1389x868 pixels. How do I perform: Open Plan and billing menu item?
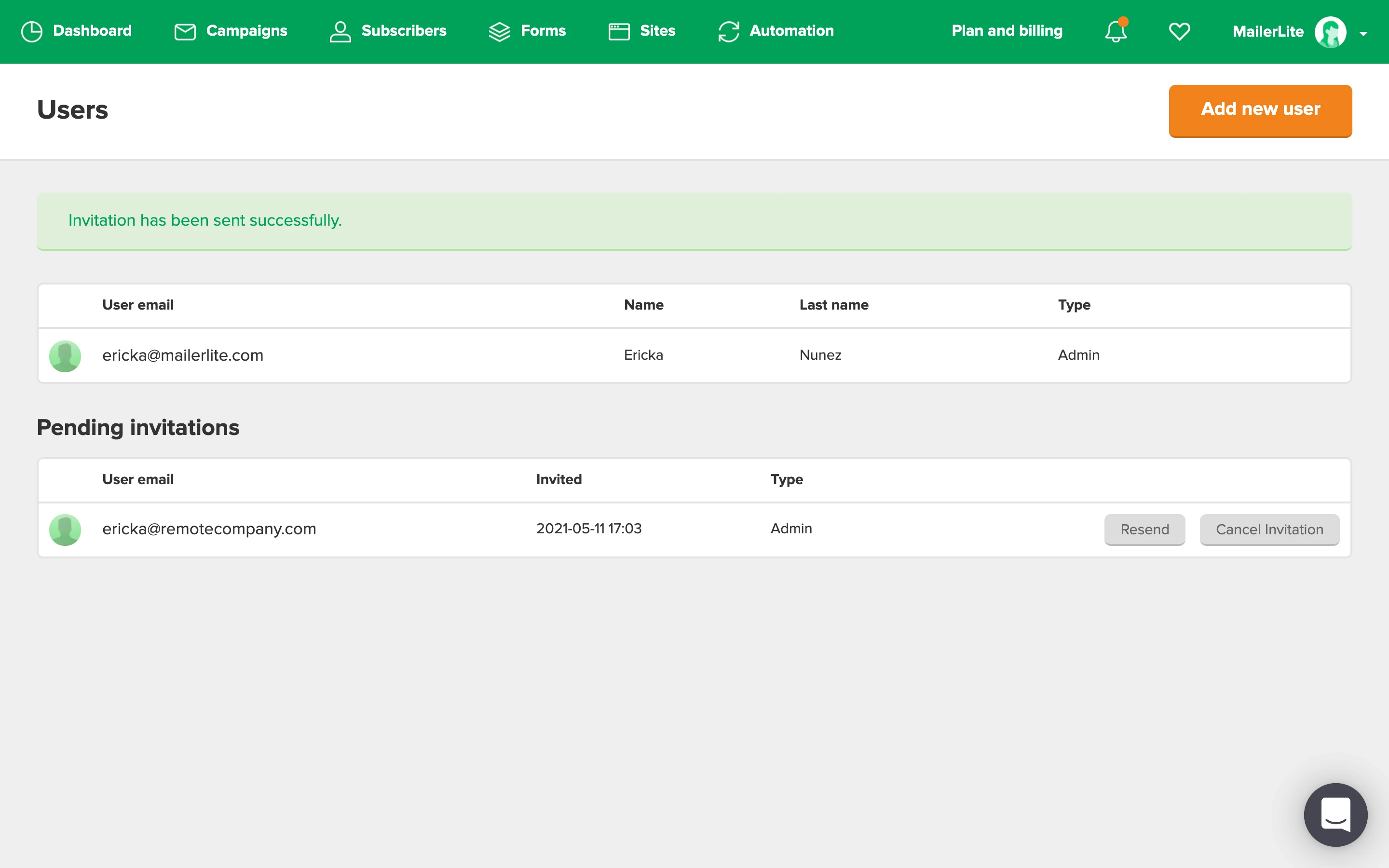[x=1007, y=31]
